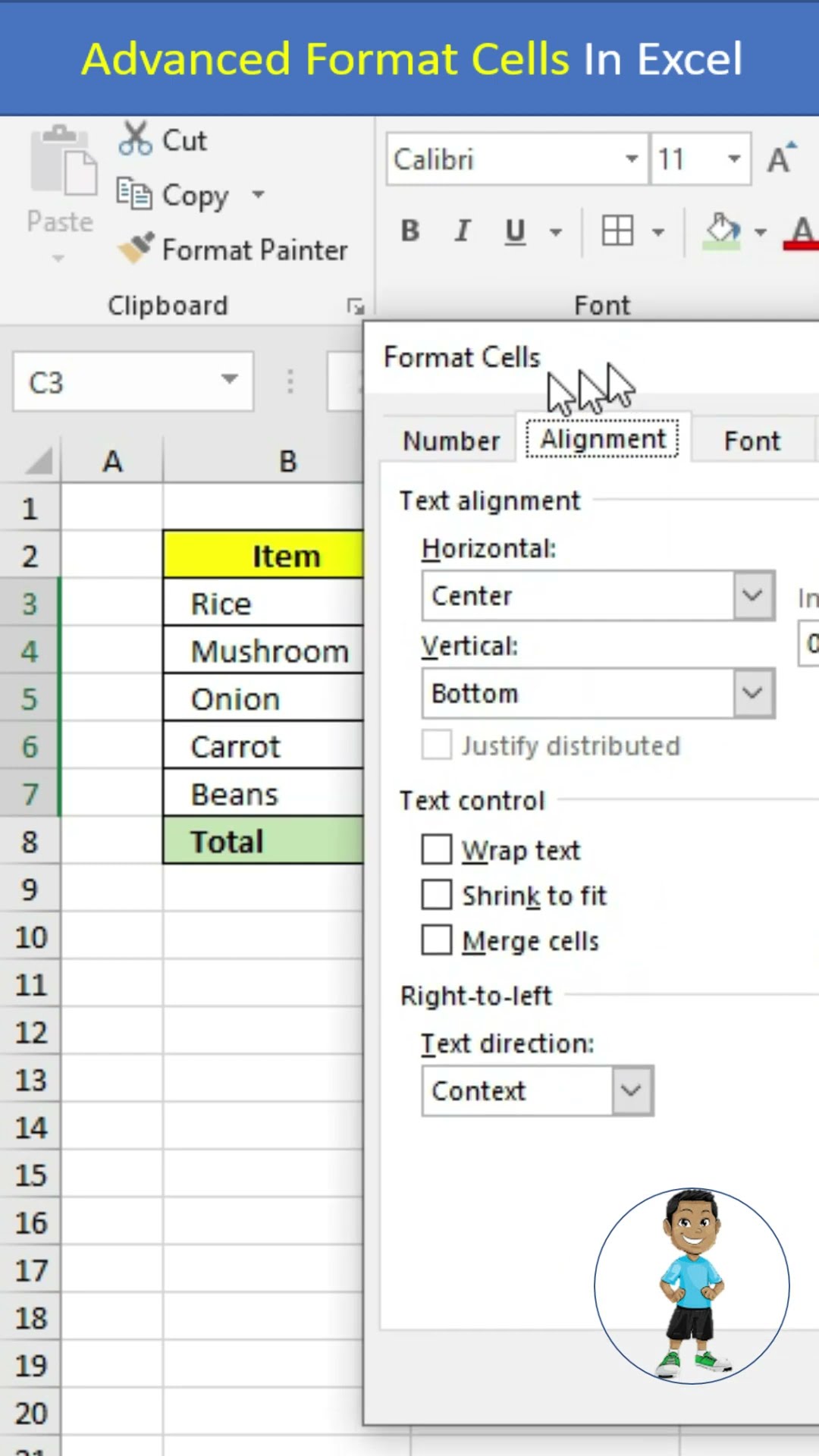The image size is (819, 1456).
Task: Click the Copy icon
Action: tap(134, 194)
